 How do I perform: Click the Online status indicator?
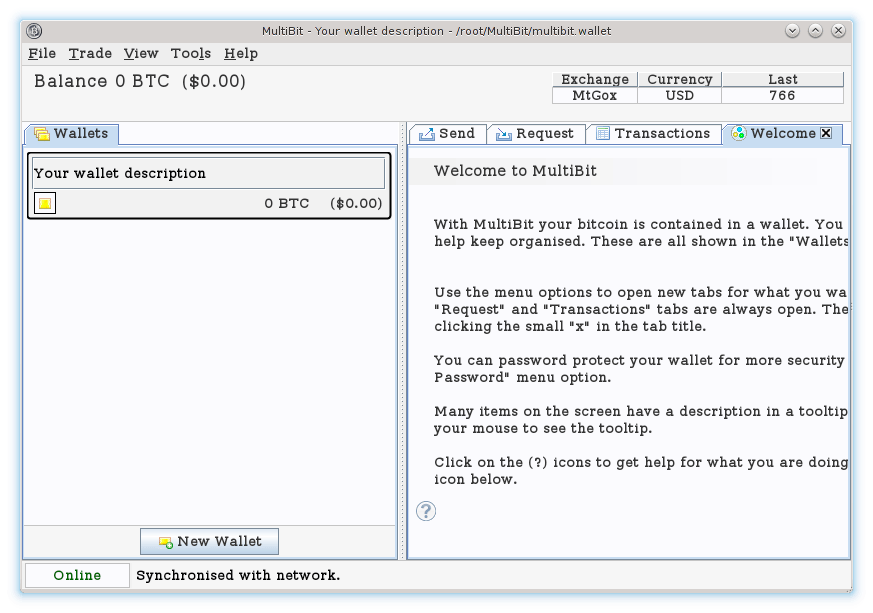[x=76, y=575]
